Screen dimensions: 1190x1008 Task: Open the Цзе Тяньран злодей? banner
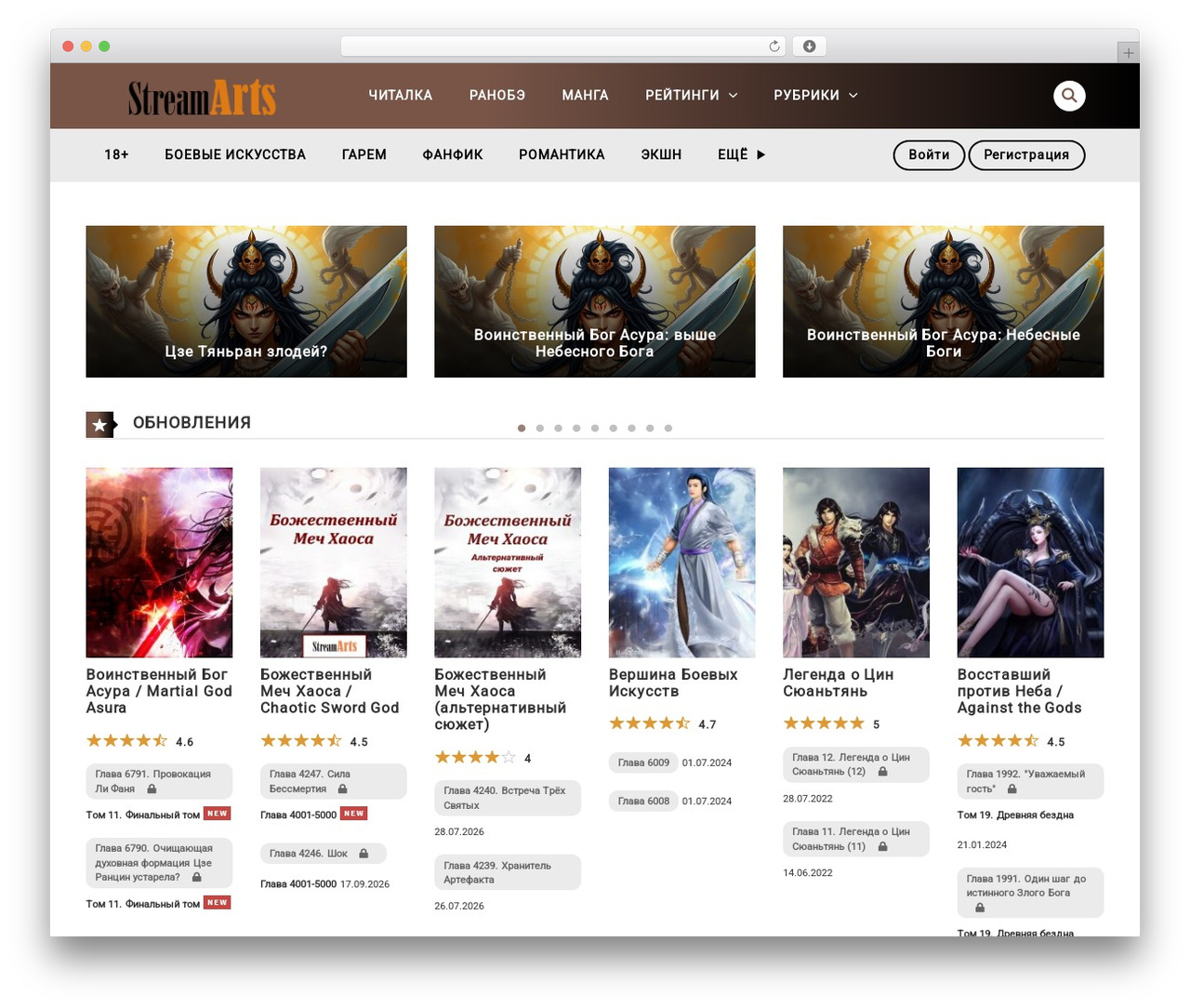click(246, 301)
